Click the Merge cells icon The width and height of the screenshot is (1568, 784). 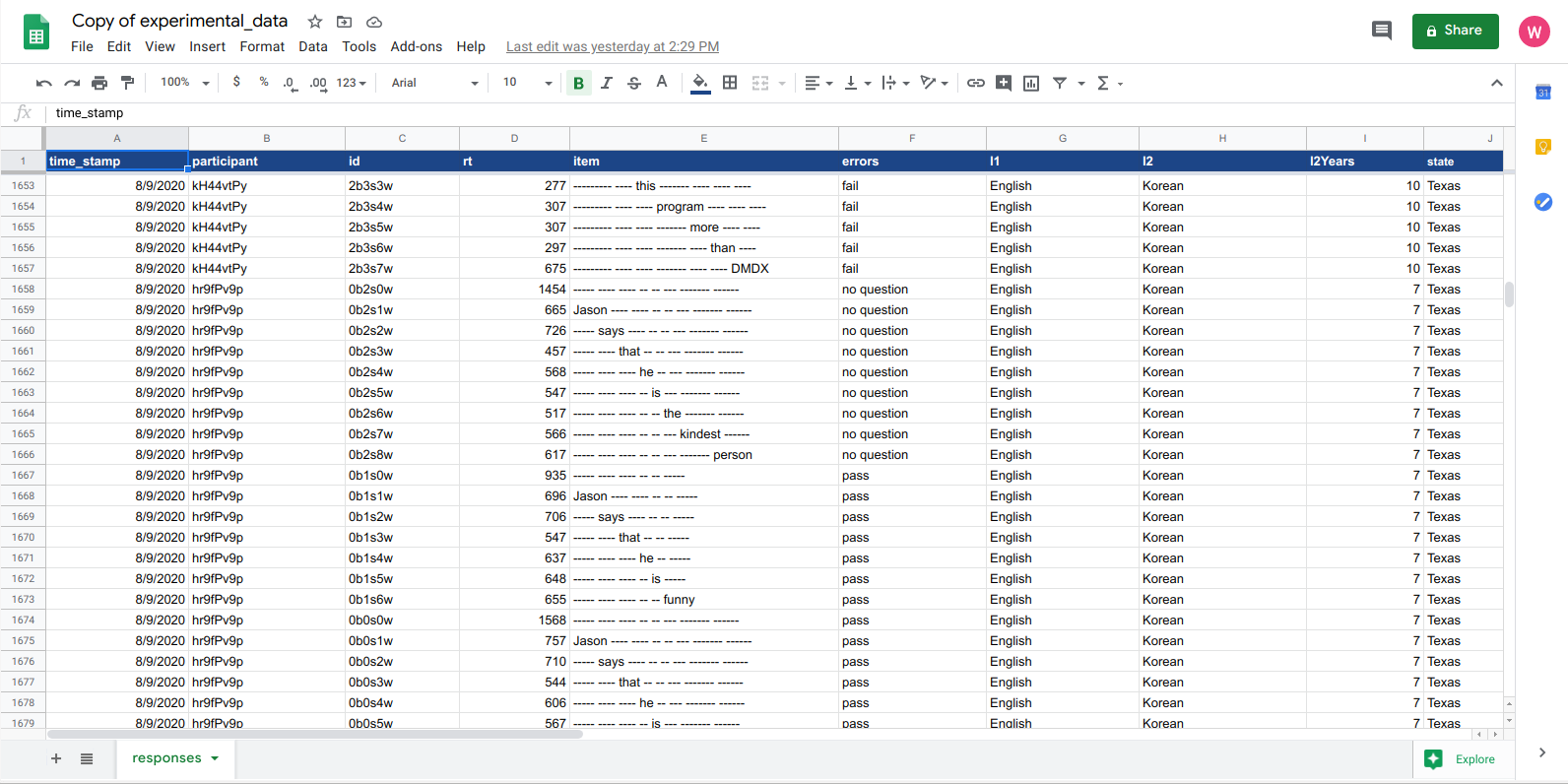pos(760,83)
